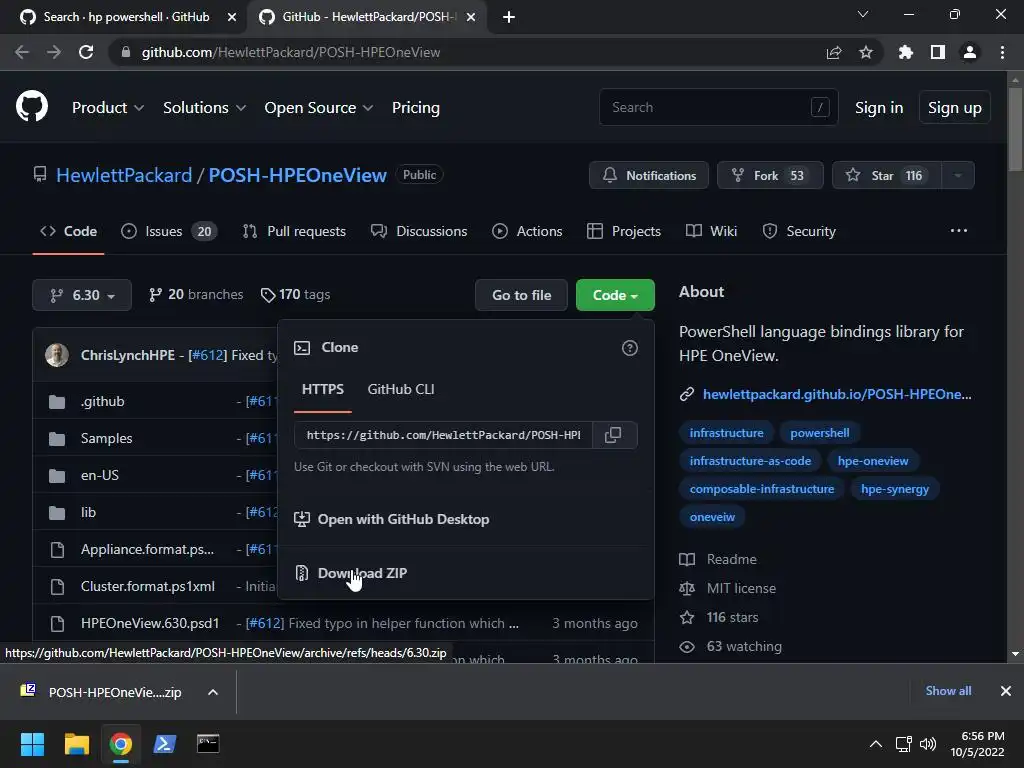Image resolution: width=1024 pixels, height=768 pixels.
Task: Open Chrome side panel icon
Action: [938, 52]
